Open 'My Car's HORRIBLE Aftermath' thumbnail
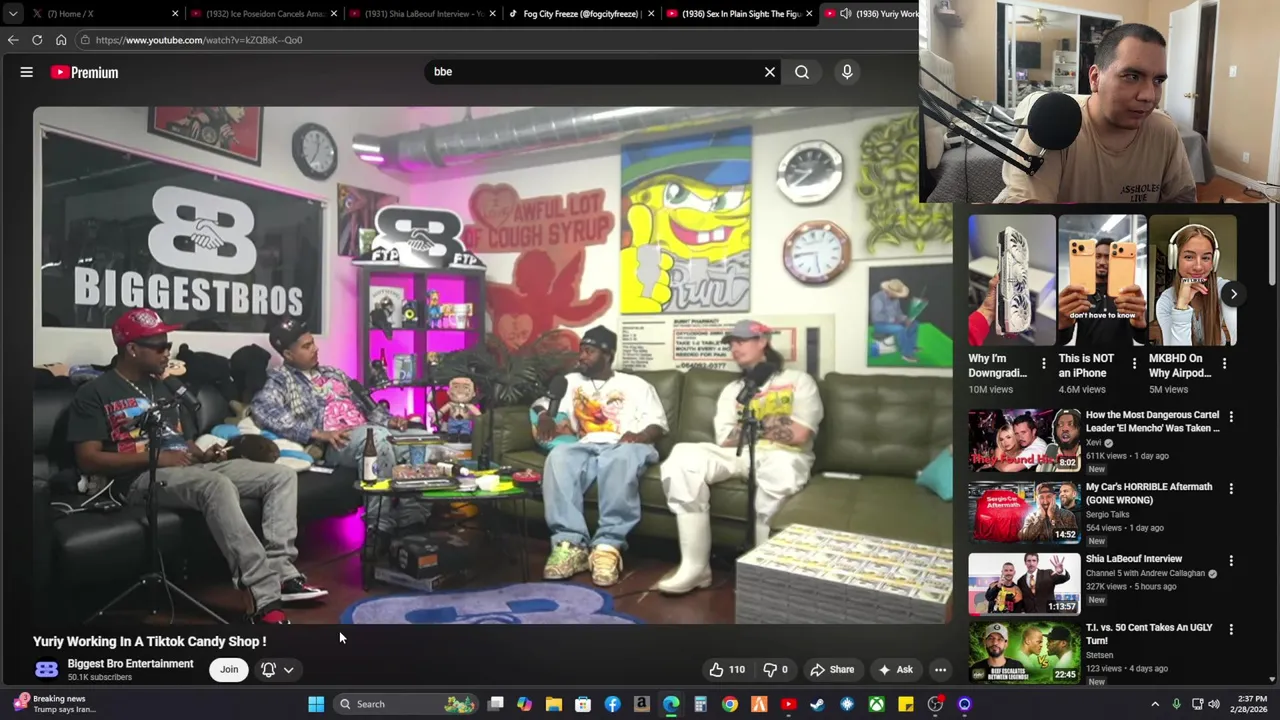This screenshot has width=1280, height=720. click(1024, 513)
